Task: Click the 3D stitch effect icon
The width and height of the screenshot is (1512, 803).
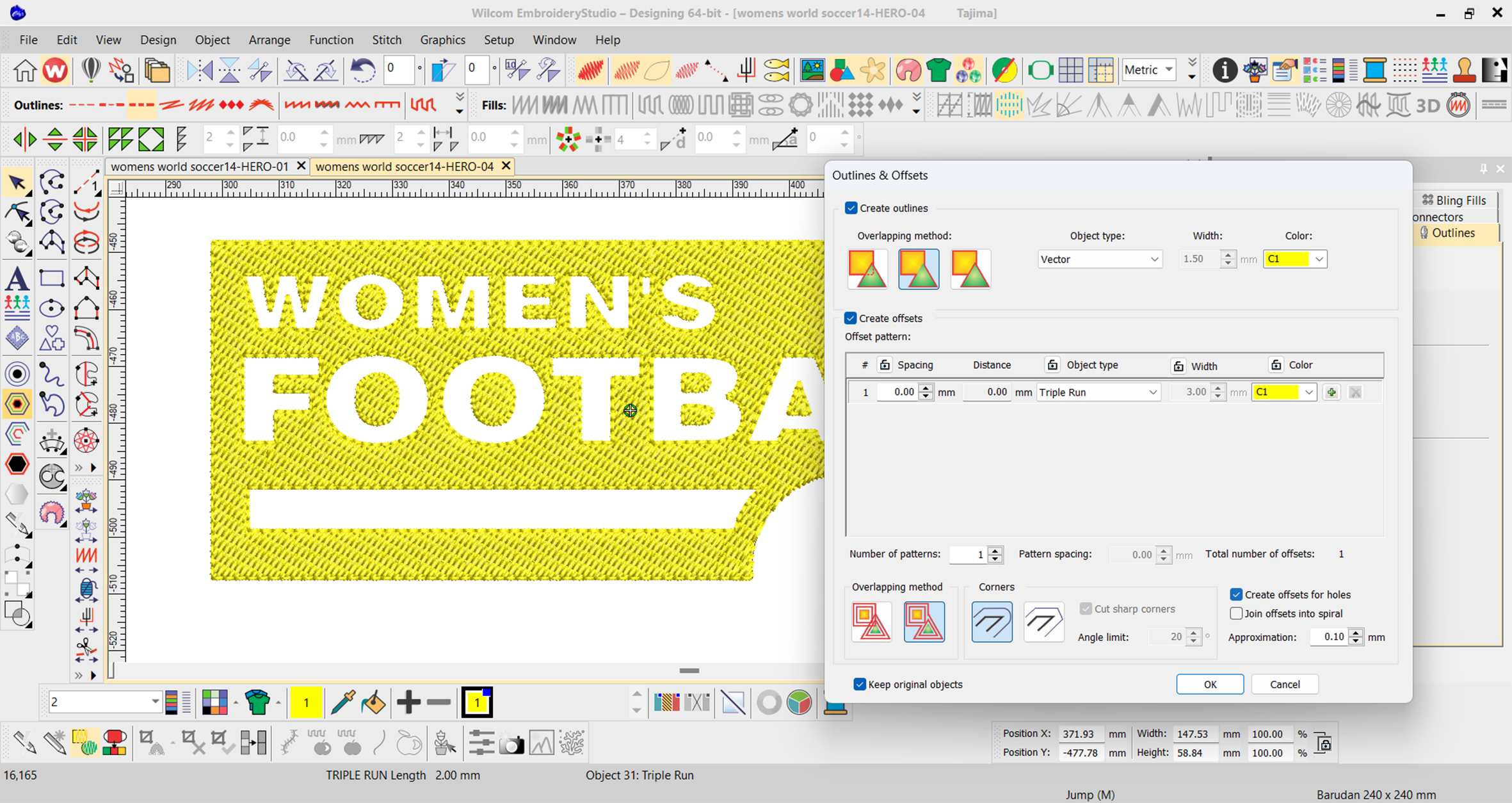Action: click(x=1428, y=105)
